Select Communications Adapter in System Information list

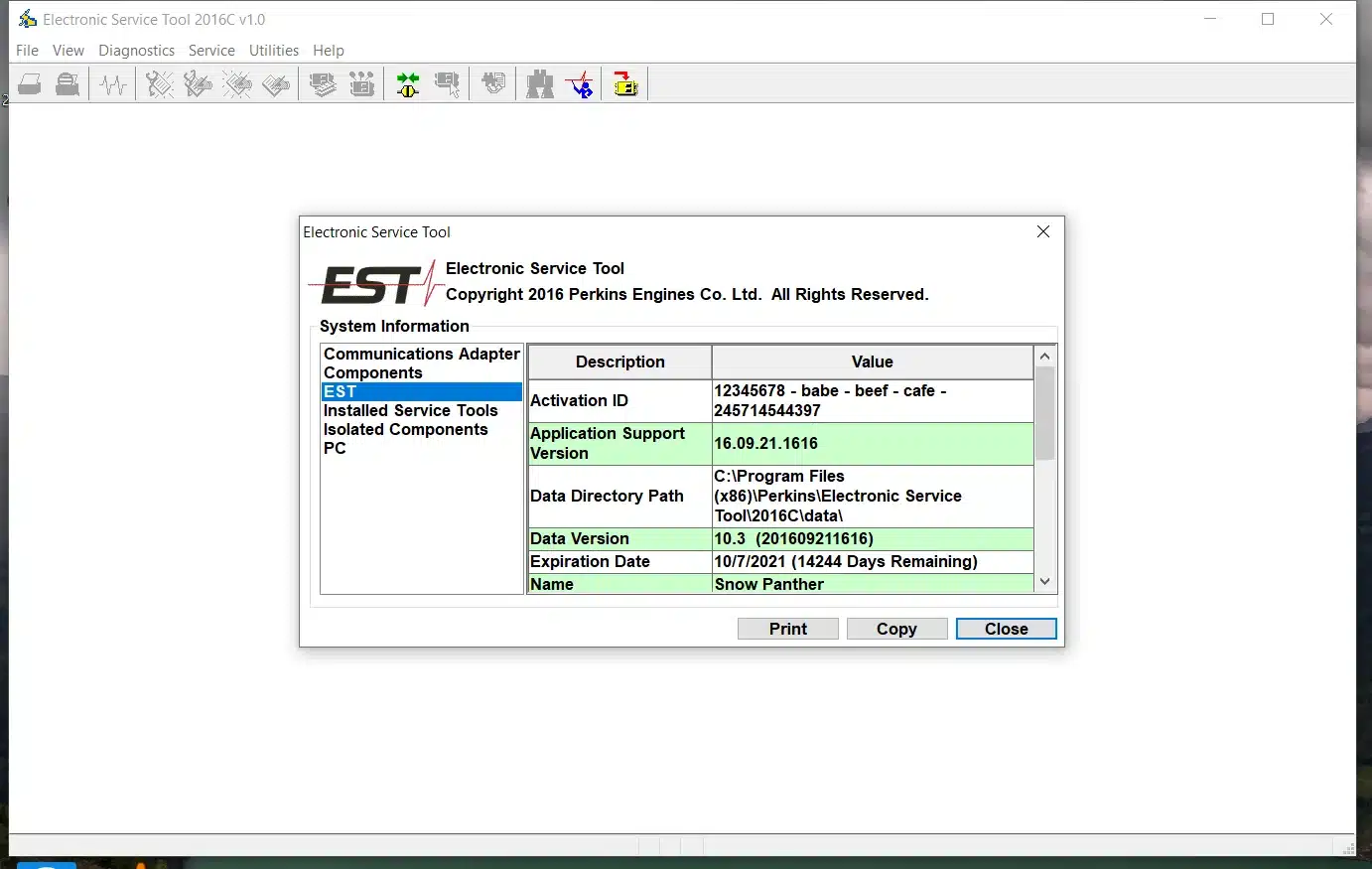(421, 354)
